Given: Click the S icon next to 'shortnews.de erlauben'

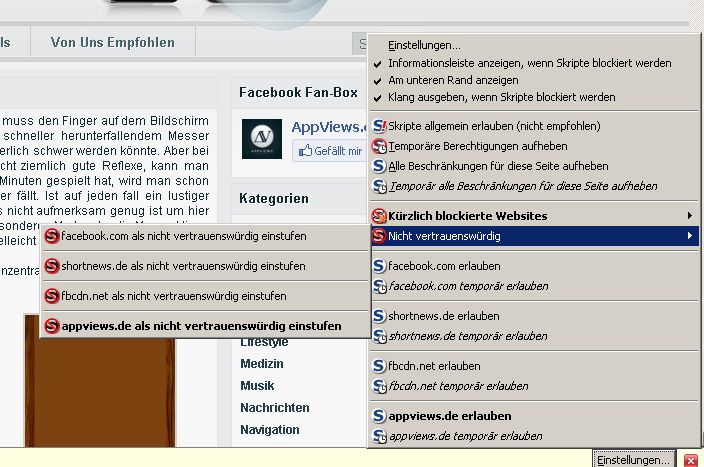Looking at the screenshot, I should (x=379, y=316).
